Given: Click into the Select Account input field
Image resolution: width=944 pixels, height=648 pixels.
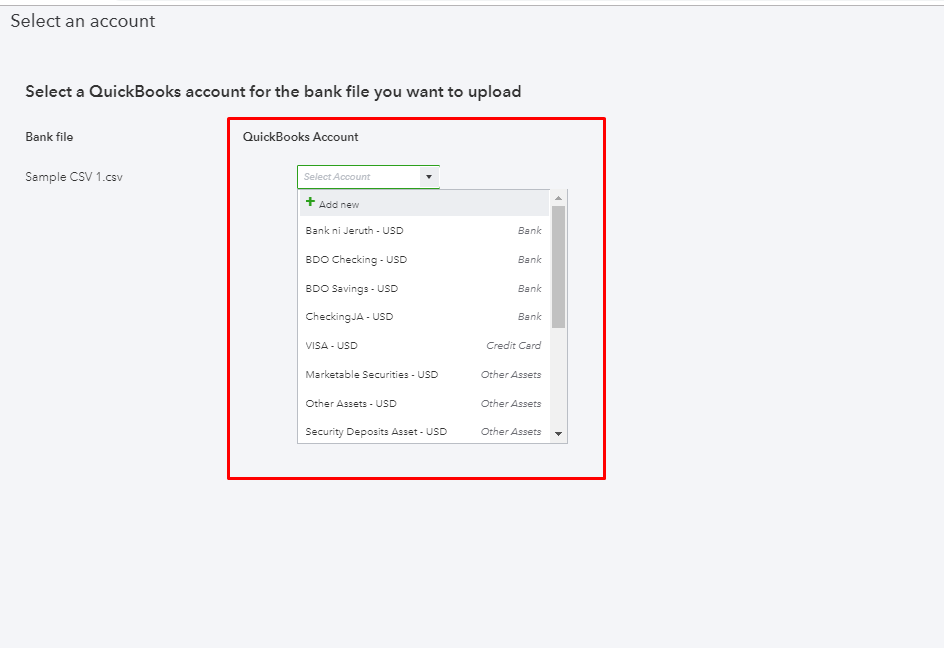Looking at the screenshot, I should [359, 177].
